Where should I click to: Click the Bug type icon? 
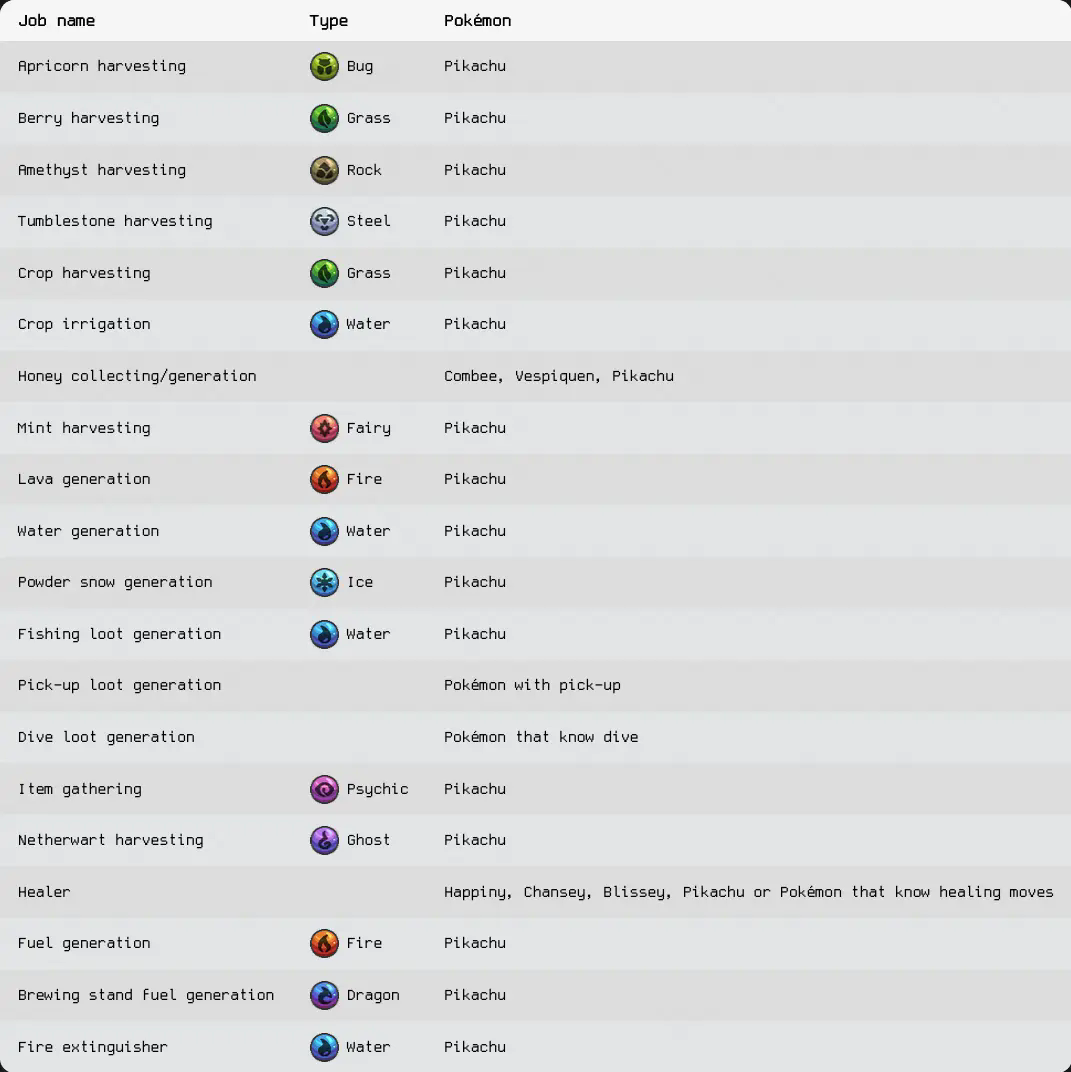[x=324, y=67]
